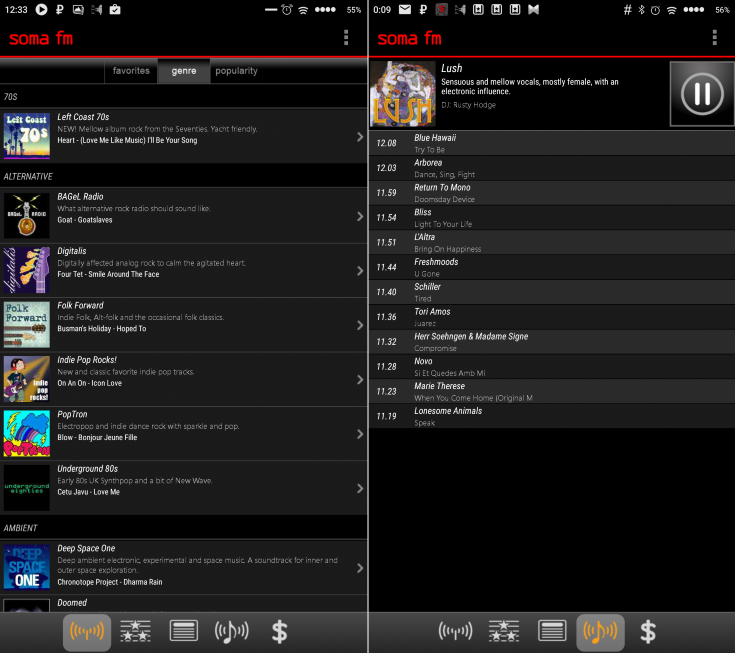Tap Lush album cover artwork

coord(403,94)
